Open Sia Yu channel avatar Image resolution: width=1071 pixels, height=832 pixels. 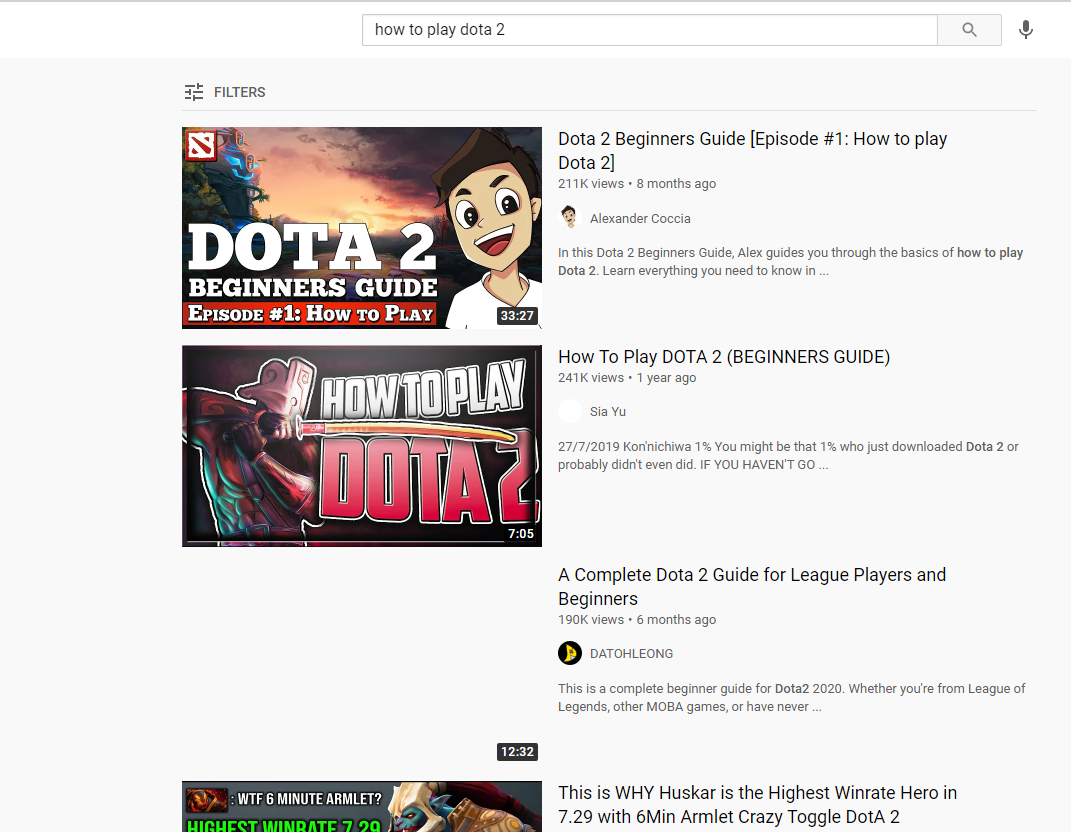[570, 411]
